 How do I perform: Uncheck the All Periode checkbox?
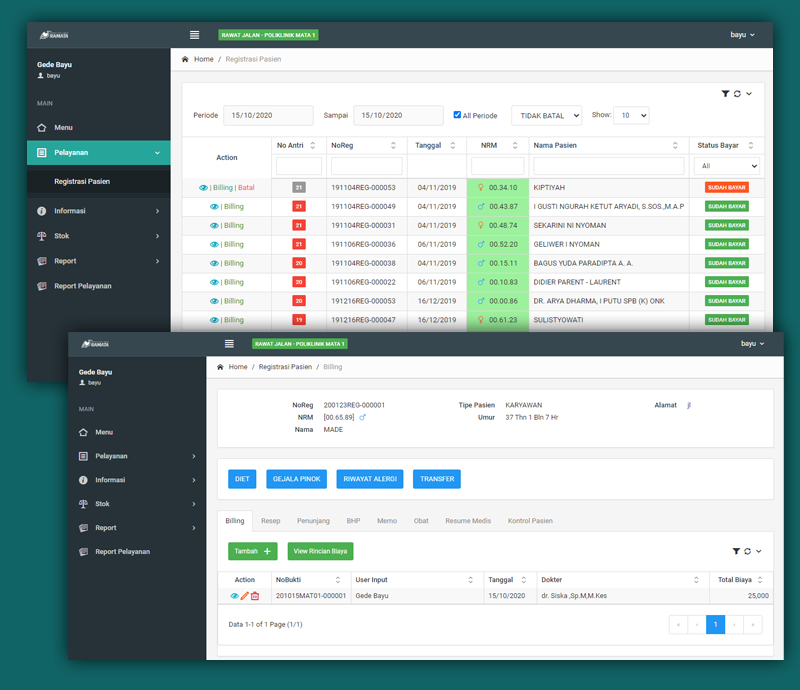pyautogui.click(x=457, y=115)
